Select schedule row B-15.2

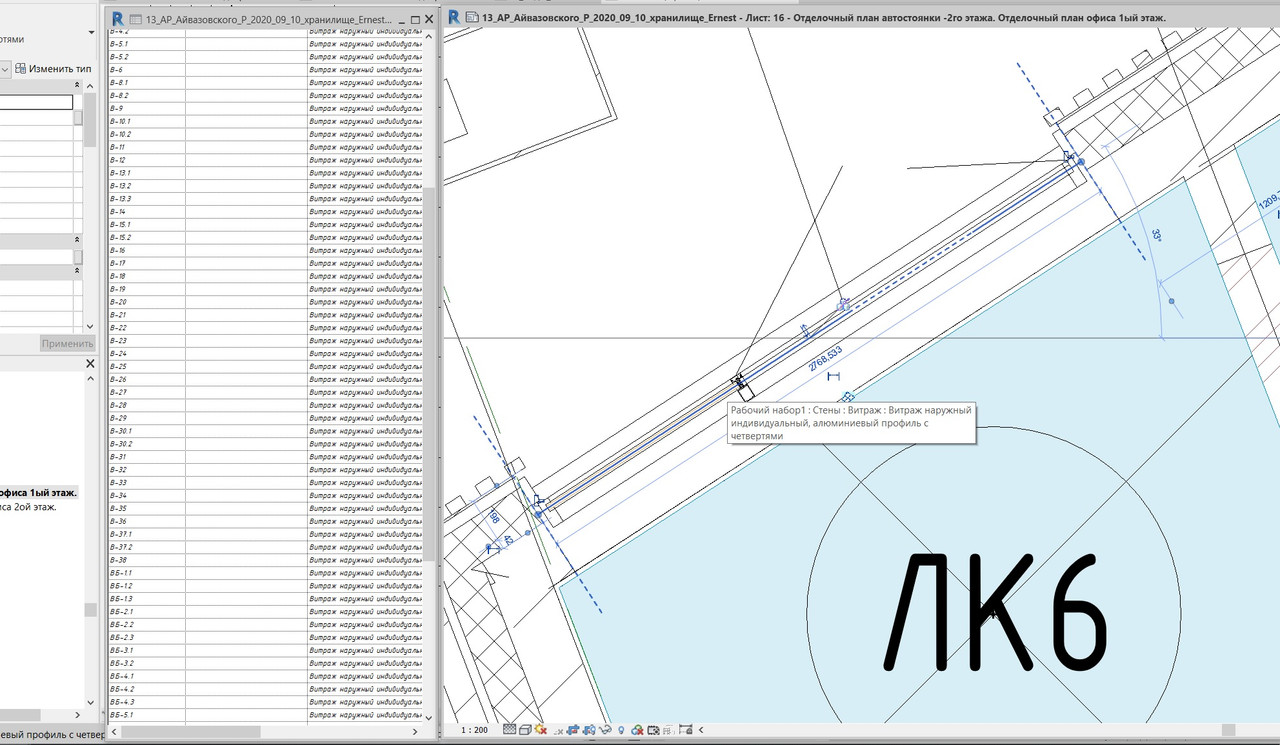tap(265, 238)
